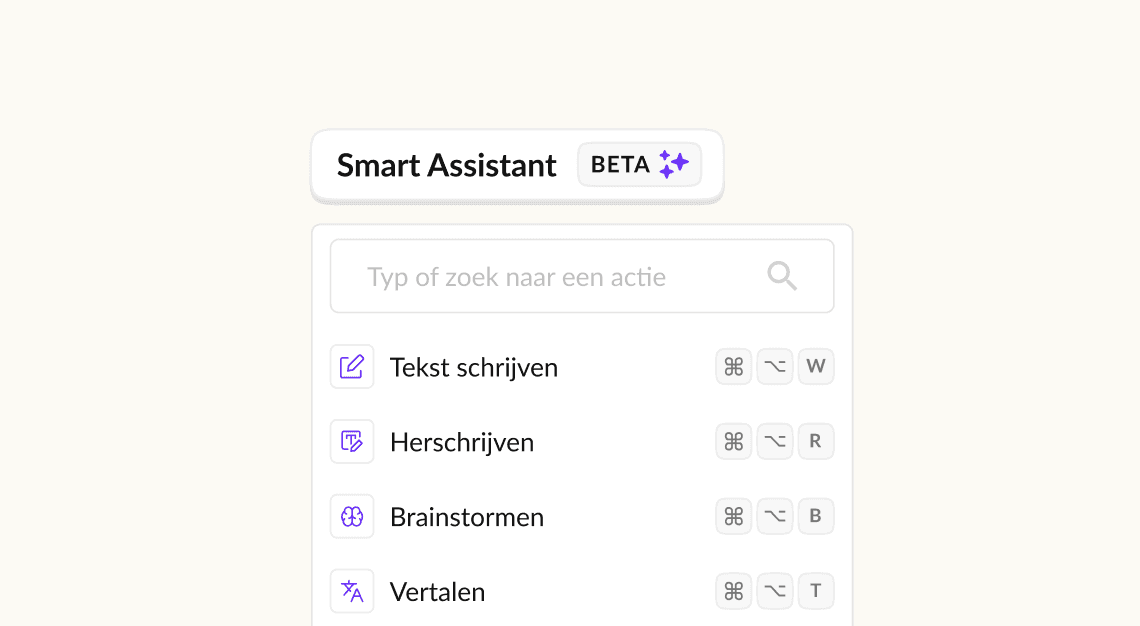Click the purple sparkles icon beside BETA

[x=673, y=164]
